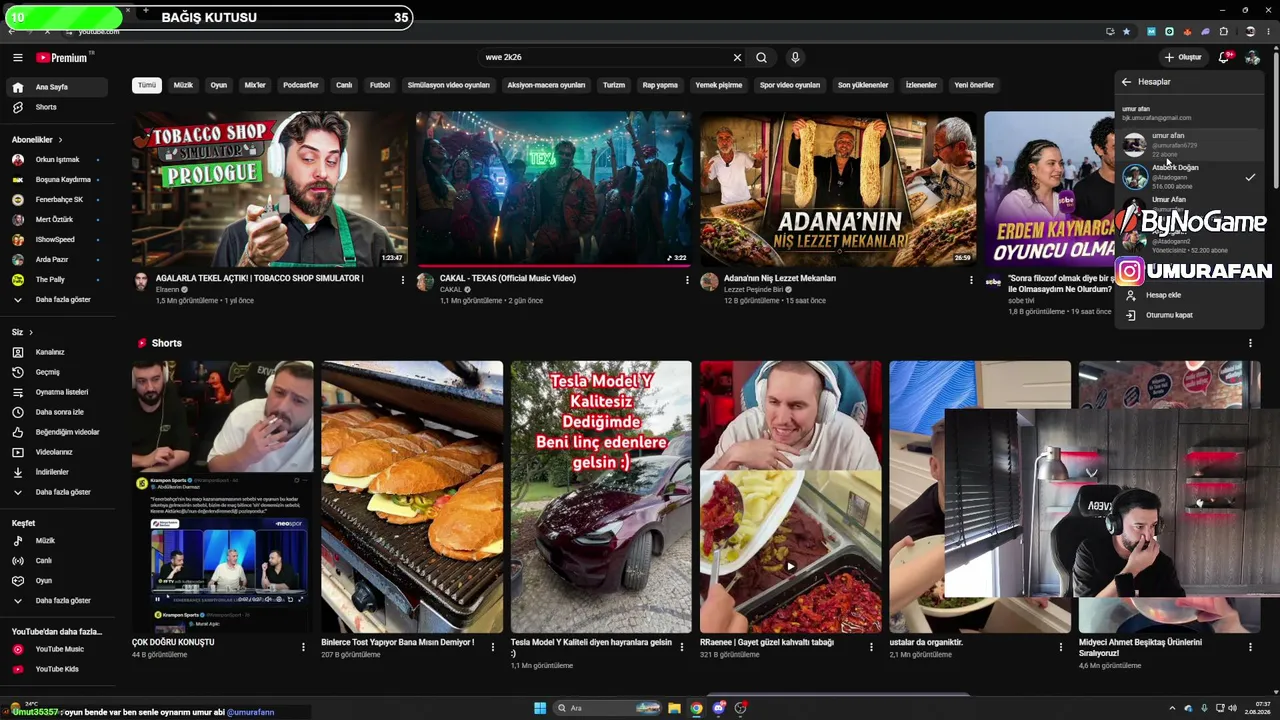Open the Binlerce Tost Yapıyor short

[x=412, y=497]
